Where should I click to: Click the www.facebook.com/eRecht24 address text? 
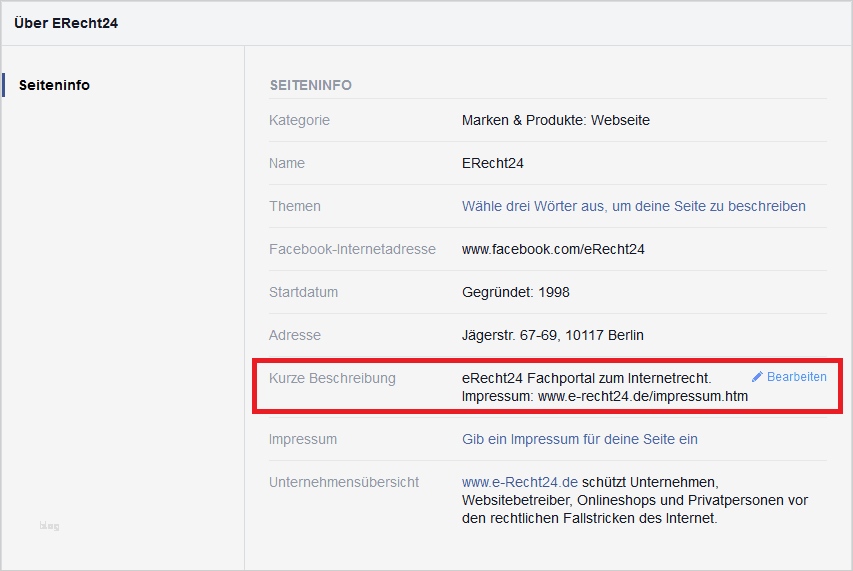pos(553,249)
